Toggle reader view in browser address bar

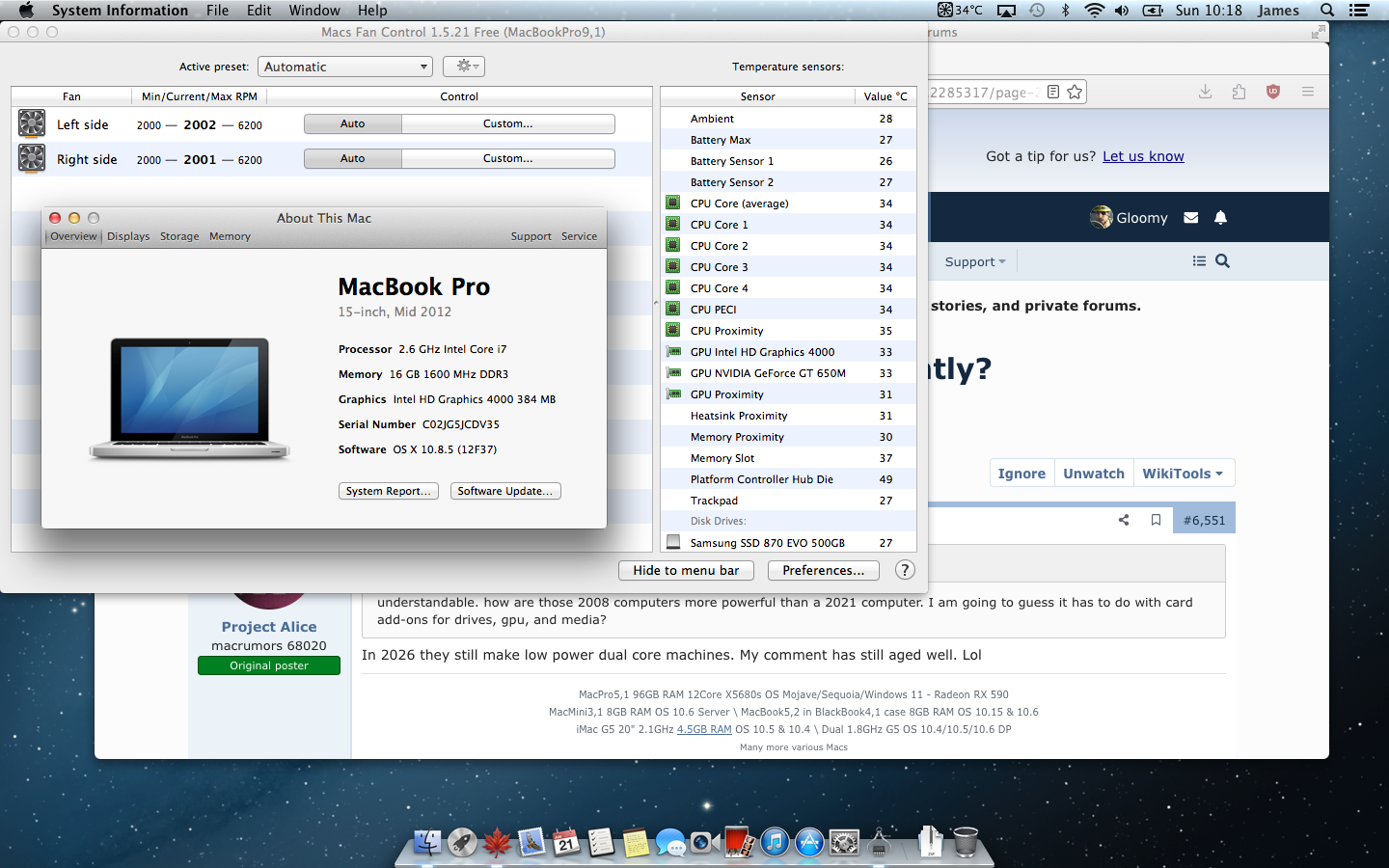(1053, 92)
